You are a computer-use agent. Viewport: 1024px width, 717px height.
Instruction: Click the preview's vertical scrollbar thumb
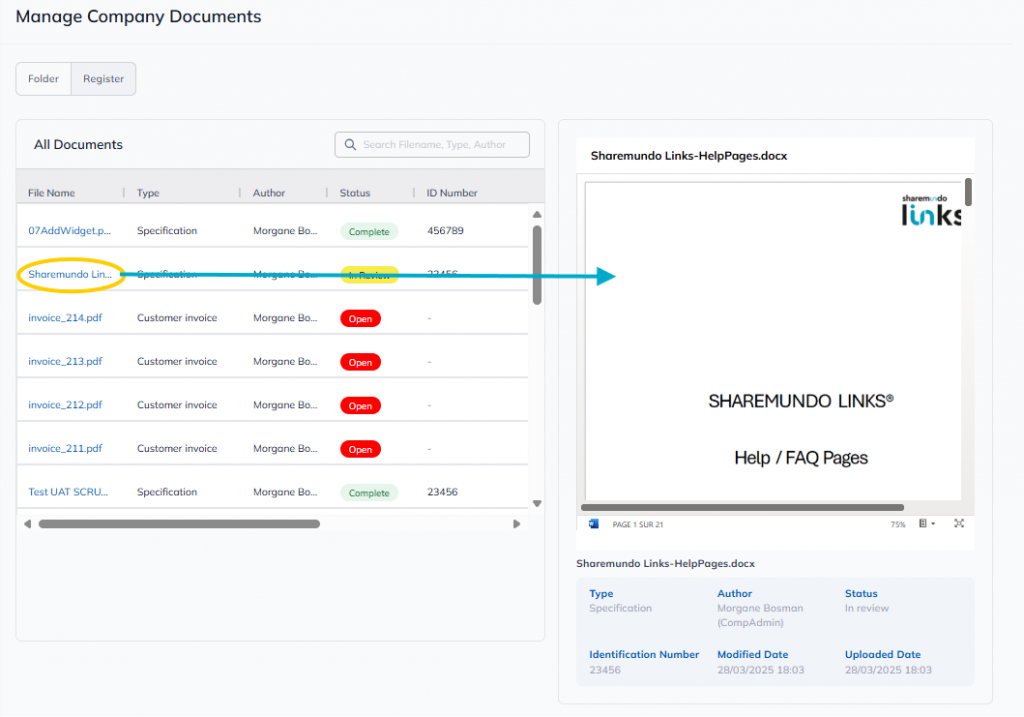tap(968, 192)
